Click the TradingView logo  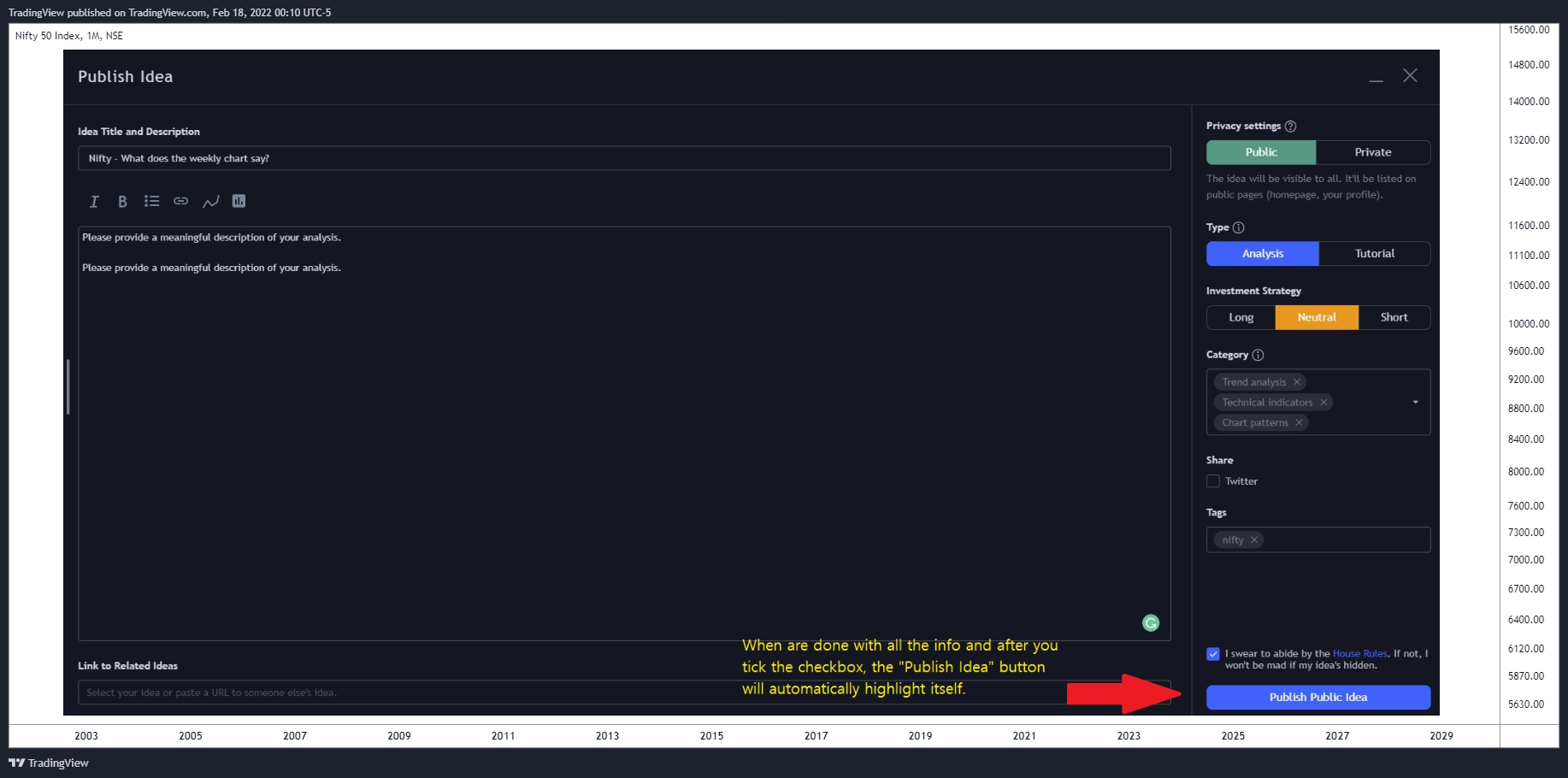(x=49, y=763)
